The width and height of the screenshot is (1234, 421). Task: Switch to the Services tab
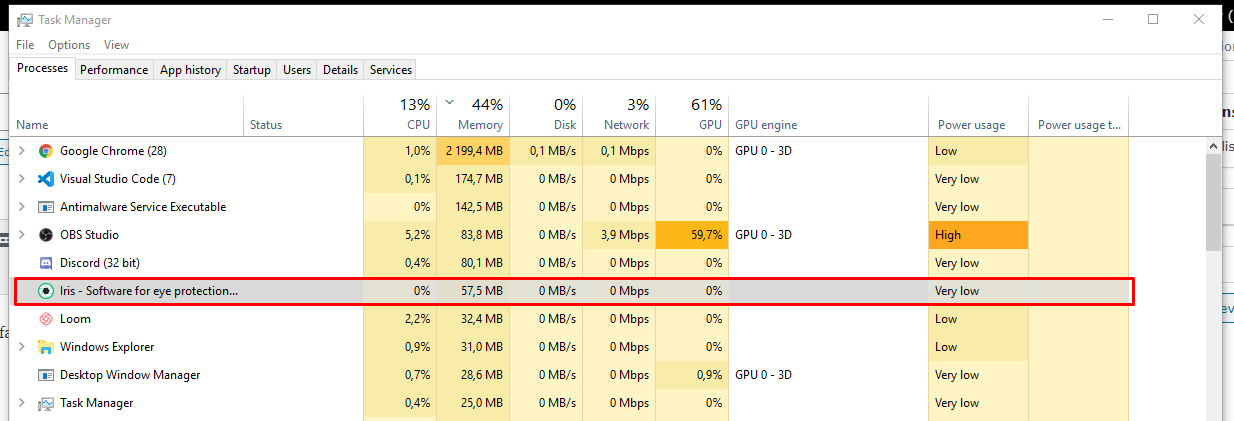point(391,70)
